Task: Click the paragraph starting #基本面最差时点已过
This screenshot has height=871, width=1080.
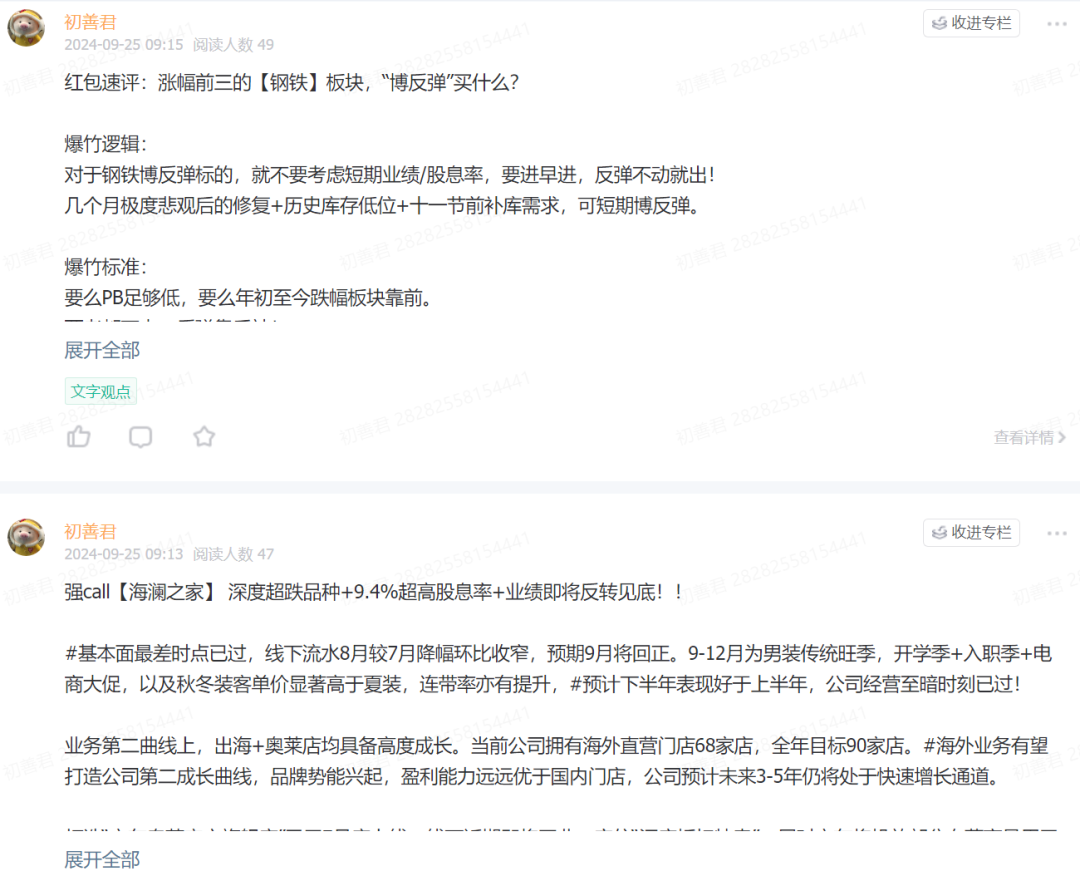Action: point(558,669)
